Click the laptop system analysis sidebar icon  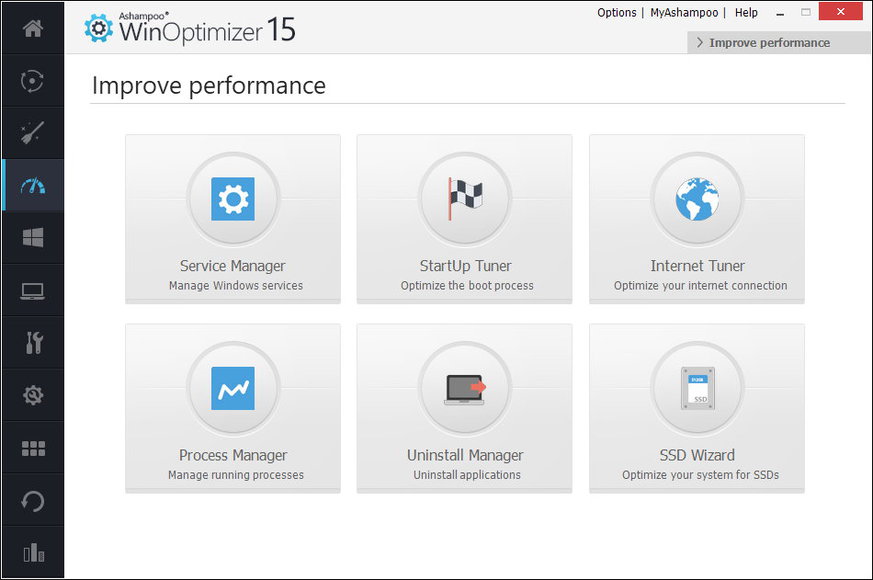(x=33, y=291)
